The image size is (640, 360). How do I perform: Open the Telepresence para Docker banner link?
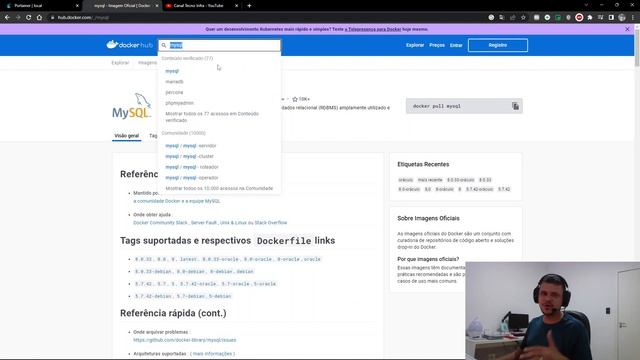pyautogui.click(x=373, y=29)
